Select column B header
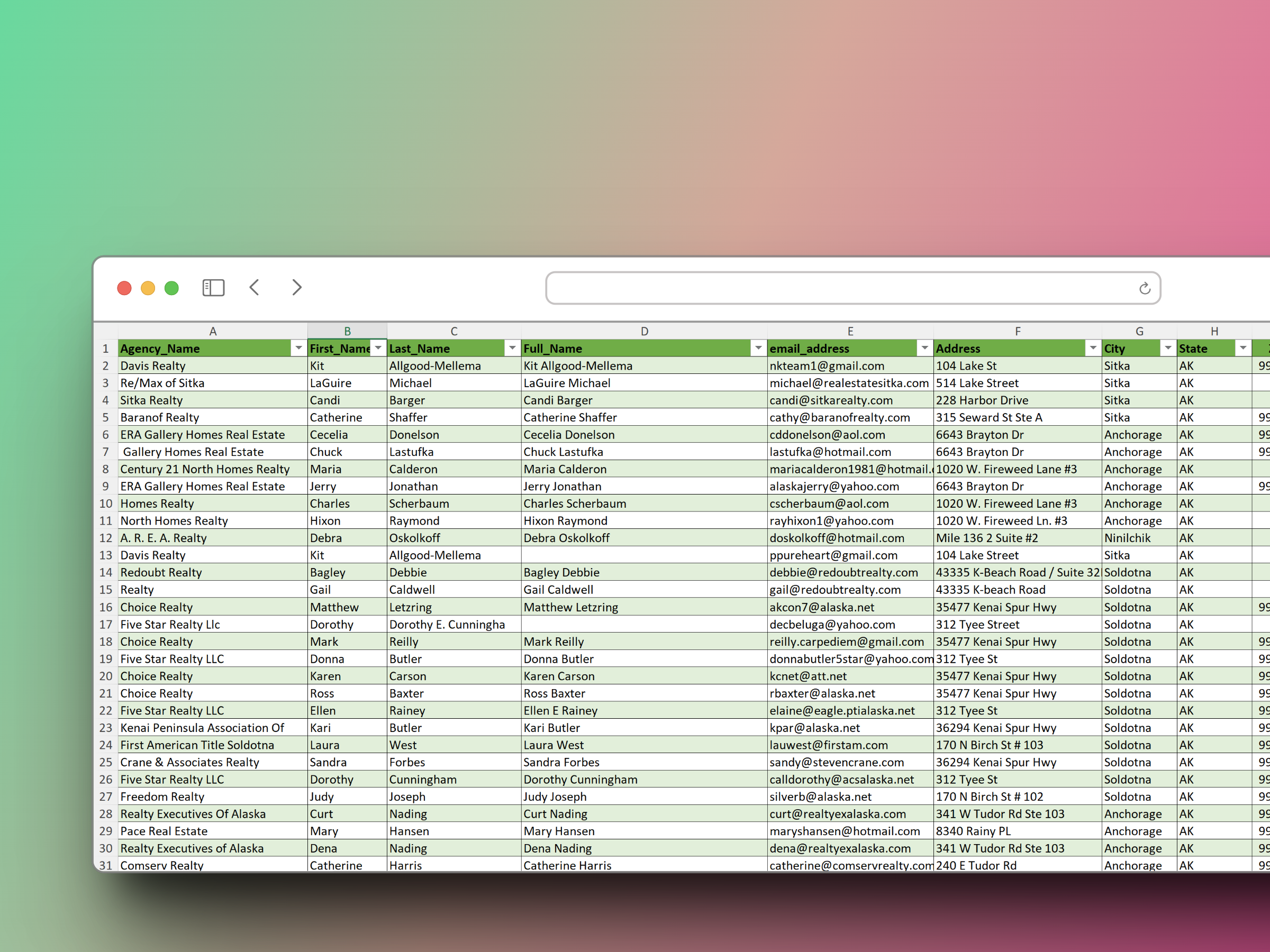 click(347, 331)
